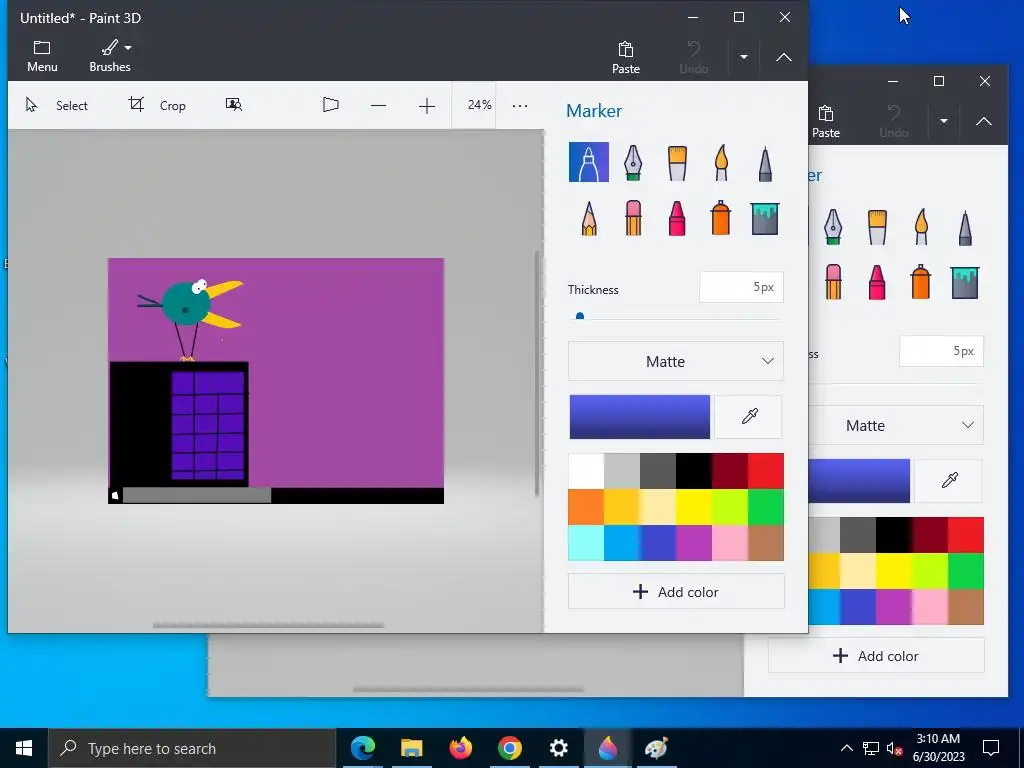The image size is (1024, 768).
Task: Choose the indigo swatch in front window
Action: (658, 543)
